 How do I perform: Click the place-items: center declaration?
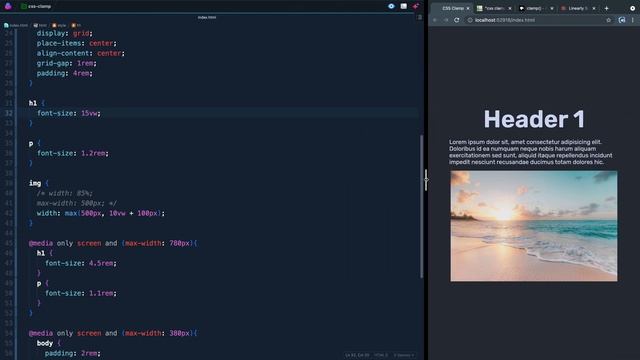pyautogui.click(x=77, y=43)
